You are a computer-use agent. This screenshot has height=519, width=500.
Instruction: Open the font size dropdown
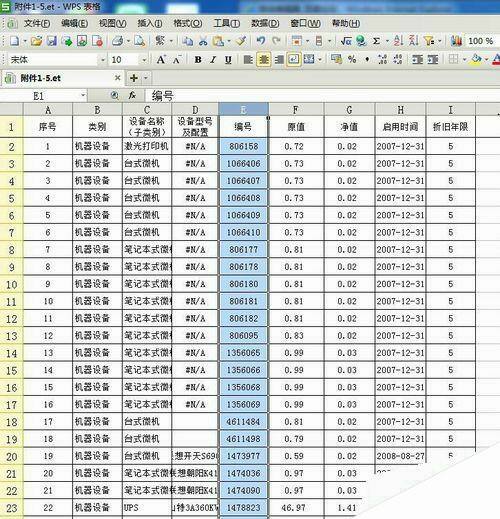click(144, 60)
